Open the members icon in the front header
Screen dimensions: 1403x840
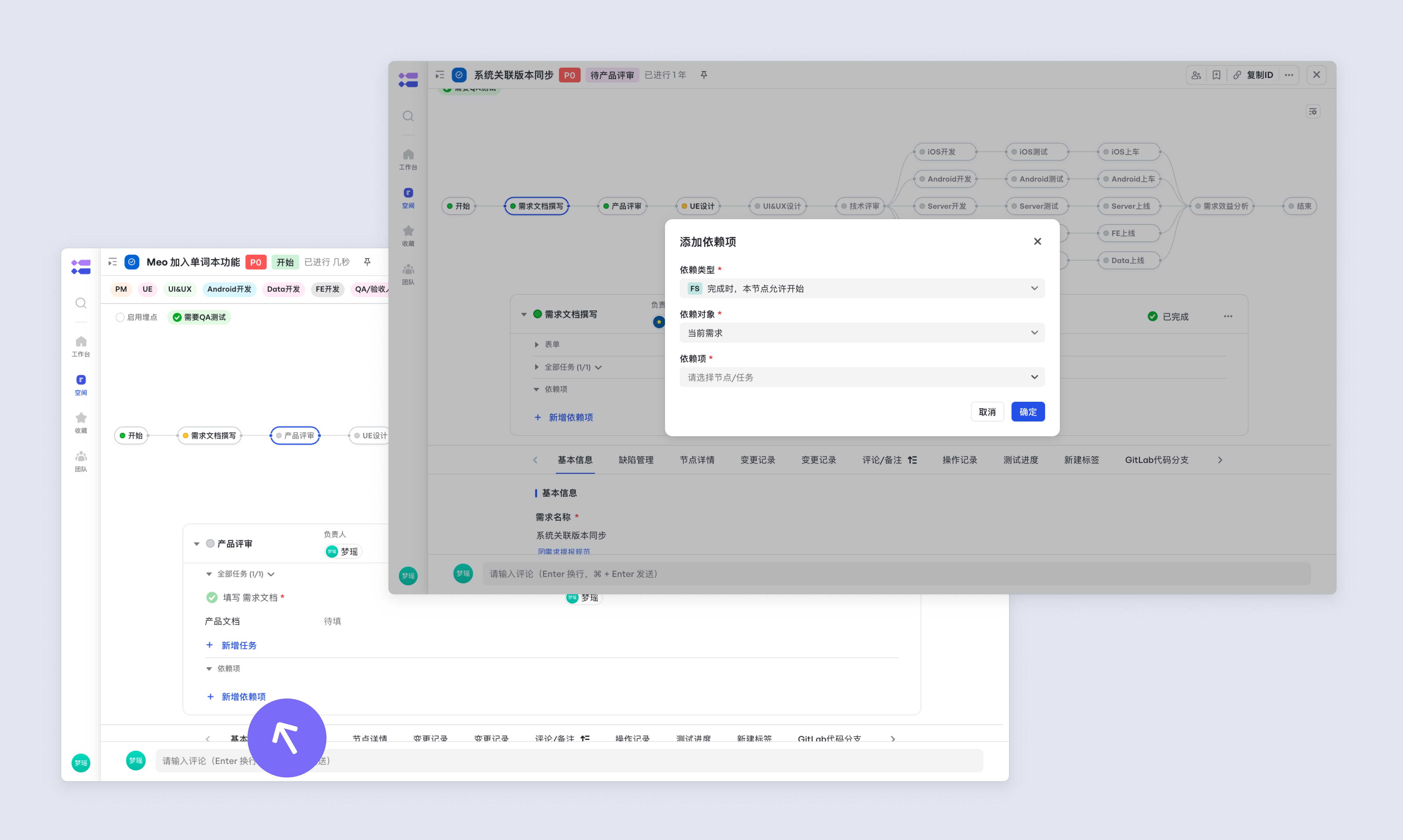coord(1196,75)
